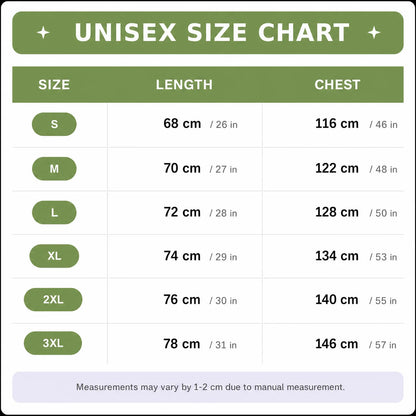Click the 48 in chest conversion
This screenshot has height=416, width=416.
[x=383, y=169]
